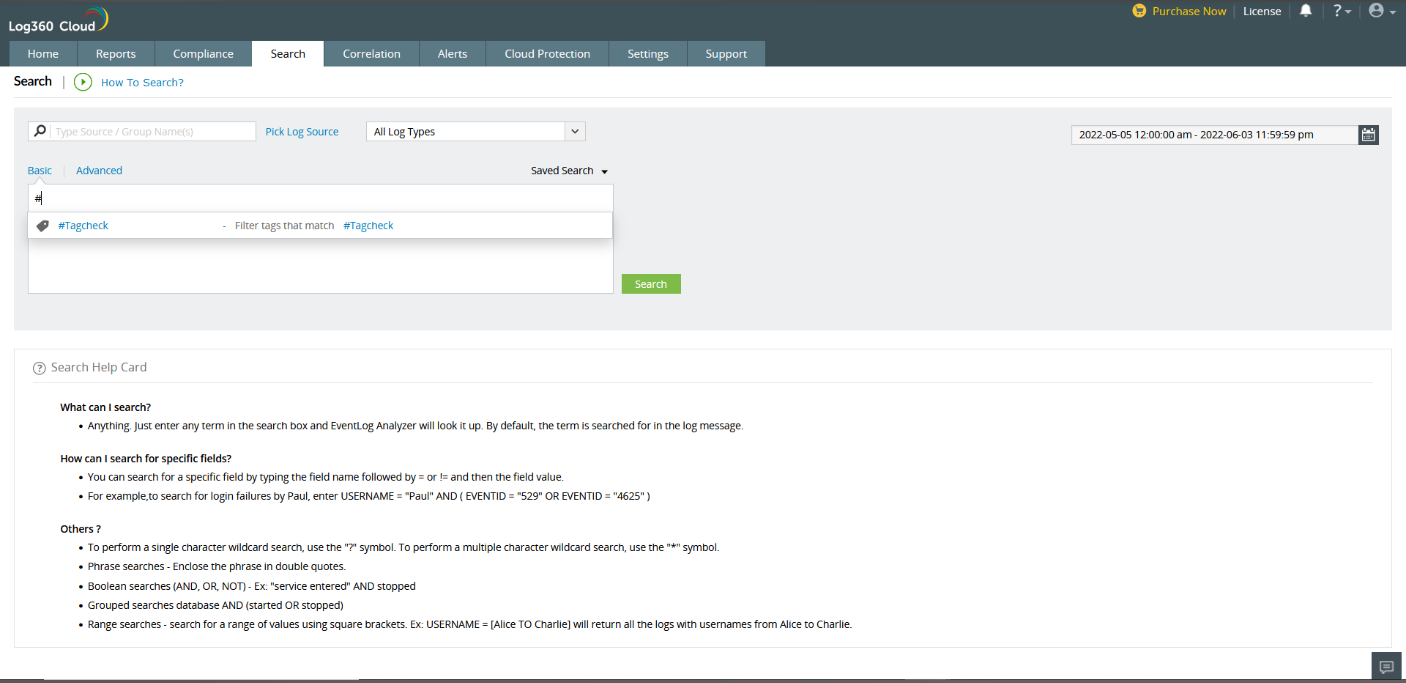This screenshot has height=683, width=1406.
Task: Open the Cloud Protection tab
Action: pyautogui.click(x=546, y=53)
